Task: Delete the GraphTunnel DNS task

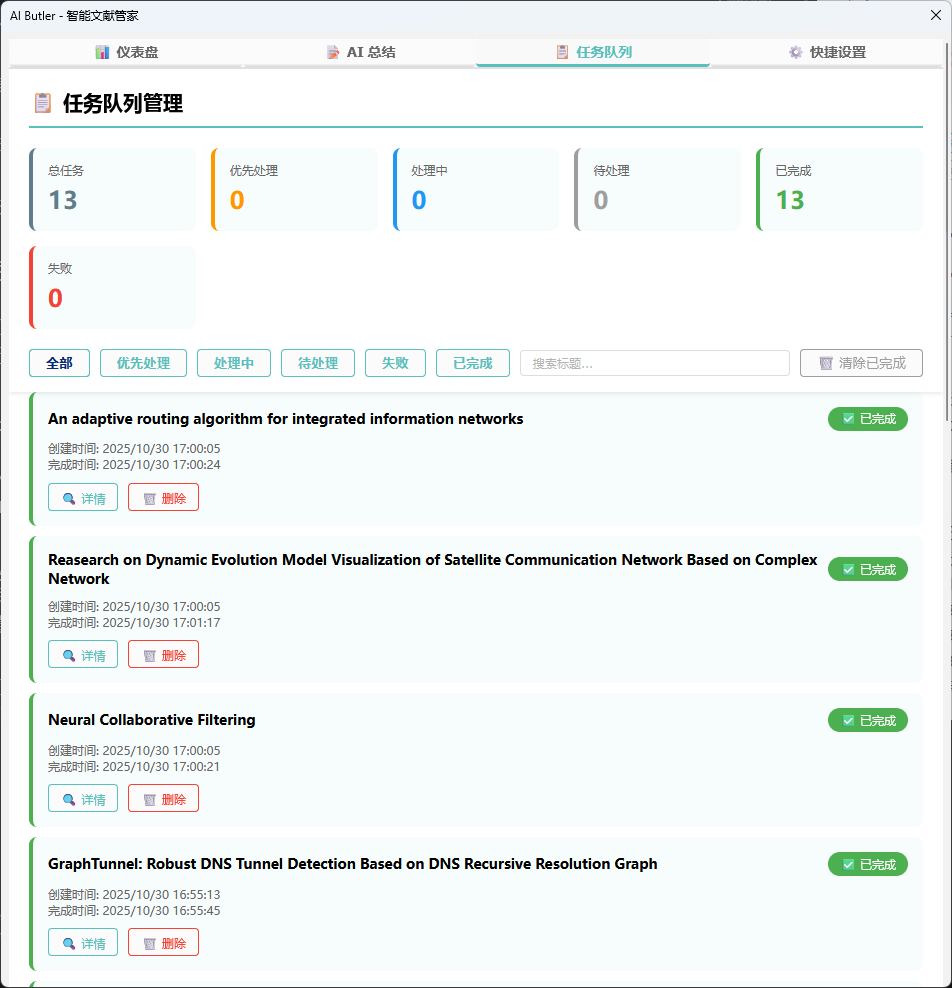Action: (163, 943)
